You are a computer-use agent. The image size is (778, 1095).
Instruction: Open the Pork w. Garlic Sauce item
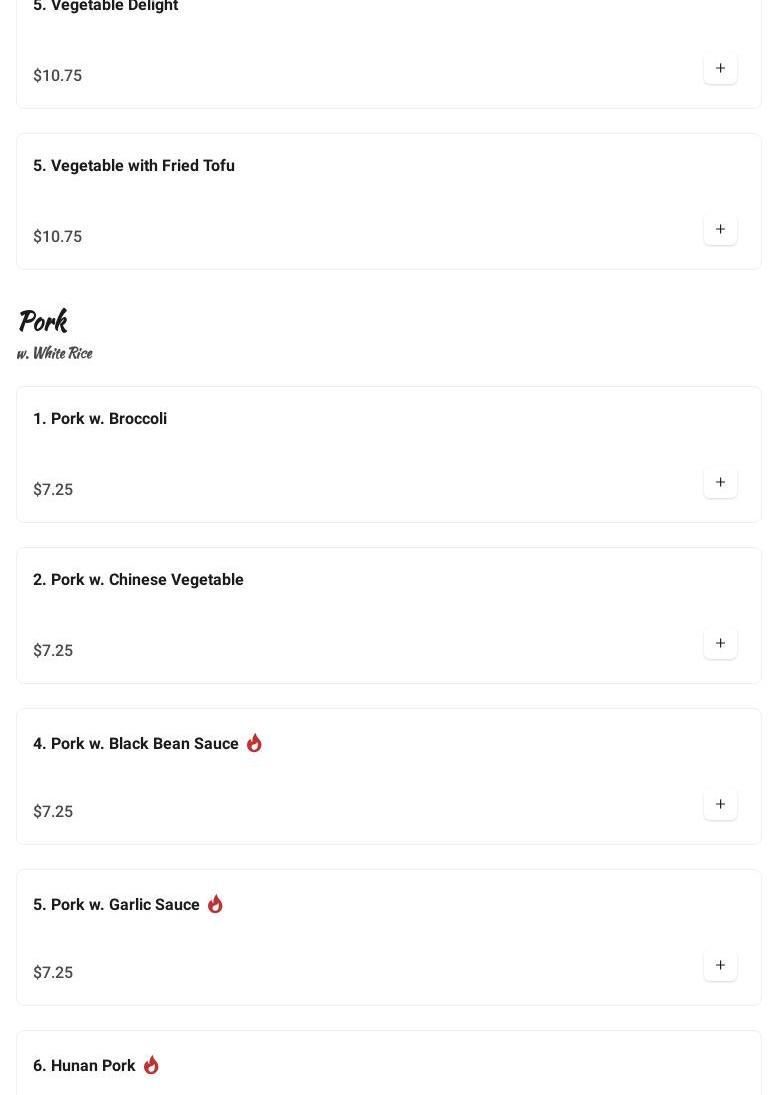point(116,905)
